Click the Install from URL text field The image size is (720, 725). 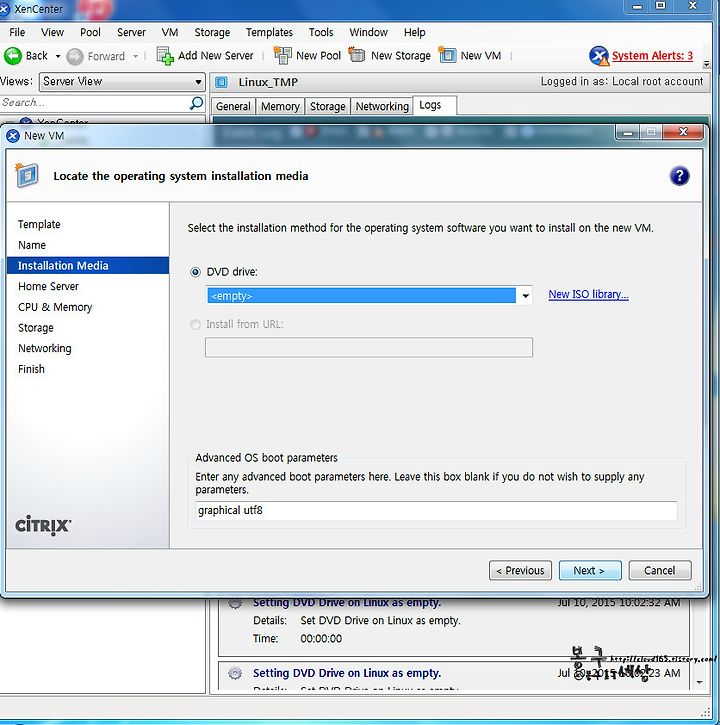(369, 347)
